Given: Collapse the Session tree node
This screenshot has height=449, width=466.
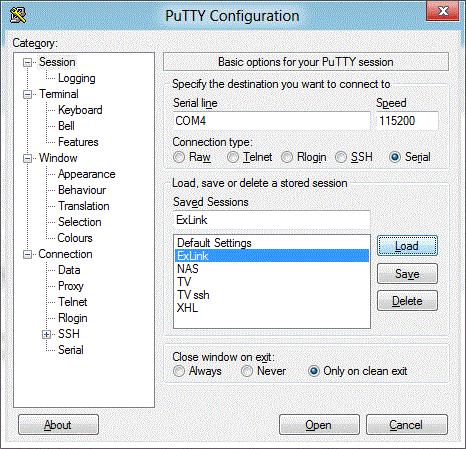Looking at the screenshot, I should click(27, 62).
